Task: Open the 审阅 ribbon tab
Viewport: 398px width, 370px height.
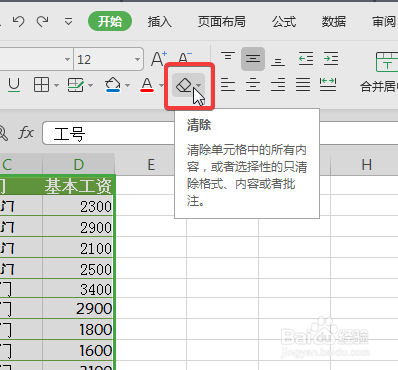Action: click(x=384, y=22)
